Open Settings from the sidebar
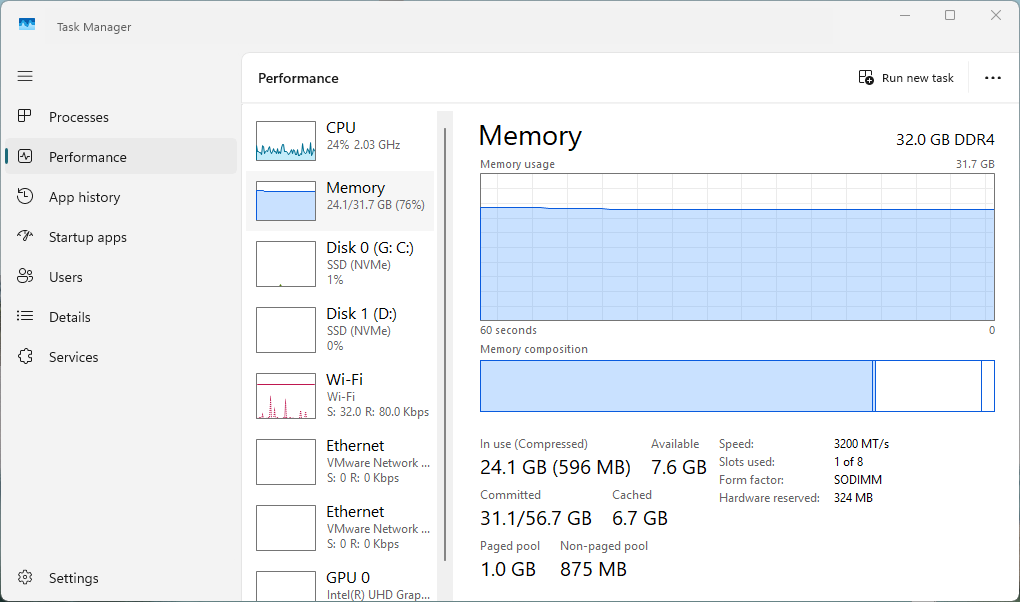This screenshot has height=602, width=1020. [74, 578]
